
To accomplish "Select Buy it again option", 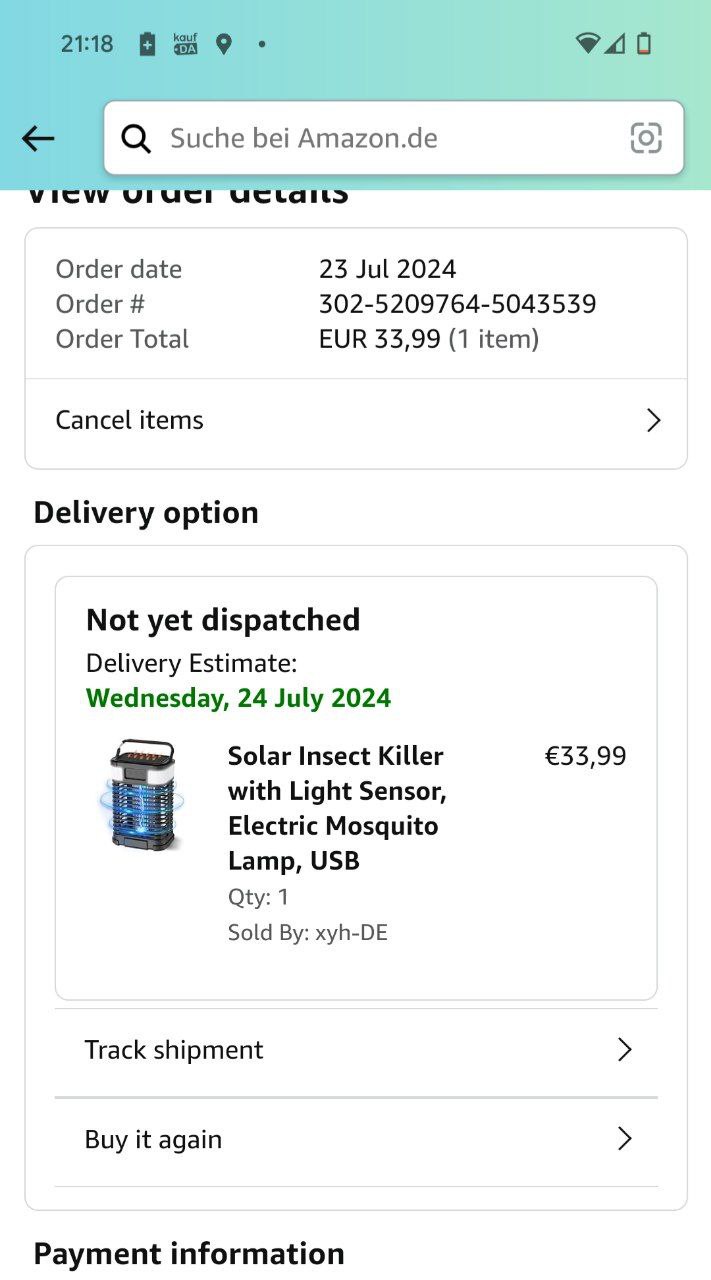I will point(153,1139).
